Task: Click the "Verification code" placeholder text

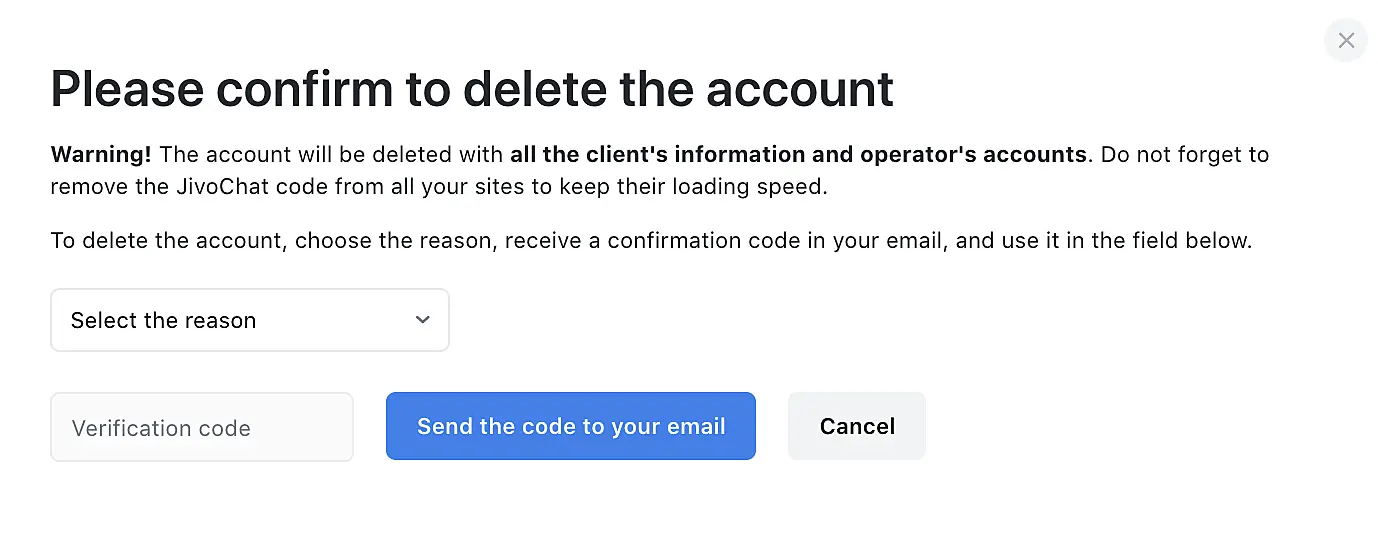Action: [x=161, y=428]
